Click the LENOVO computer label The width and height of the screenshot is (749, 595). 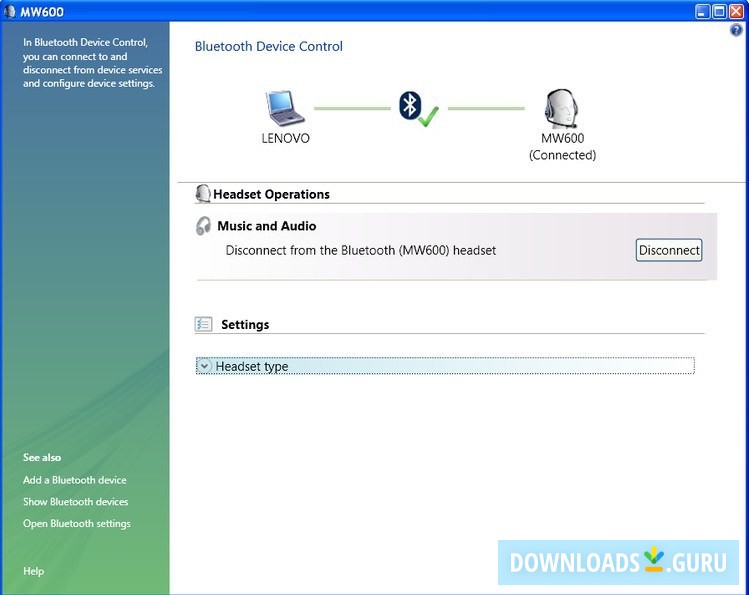coord(285,138)
